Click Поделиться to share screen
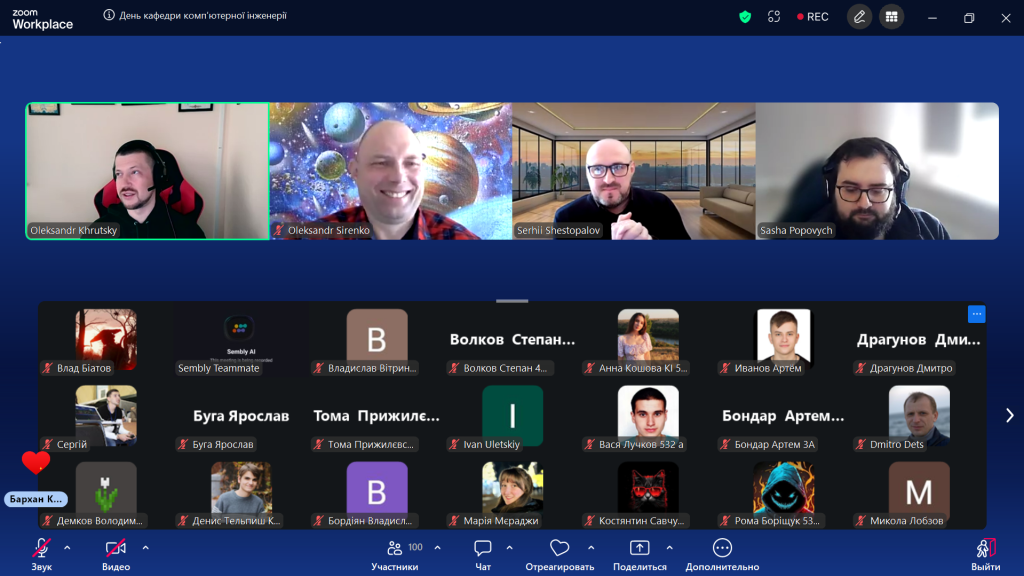Image resolution: width=1024 pixels, height=576 pixels. pos(639,555)
